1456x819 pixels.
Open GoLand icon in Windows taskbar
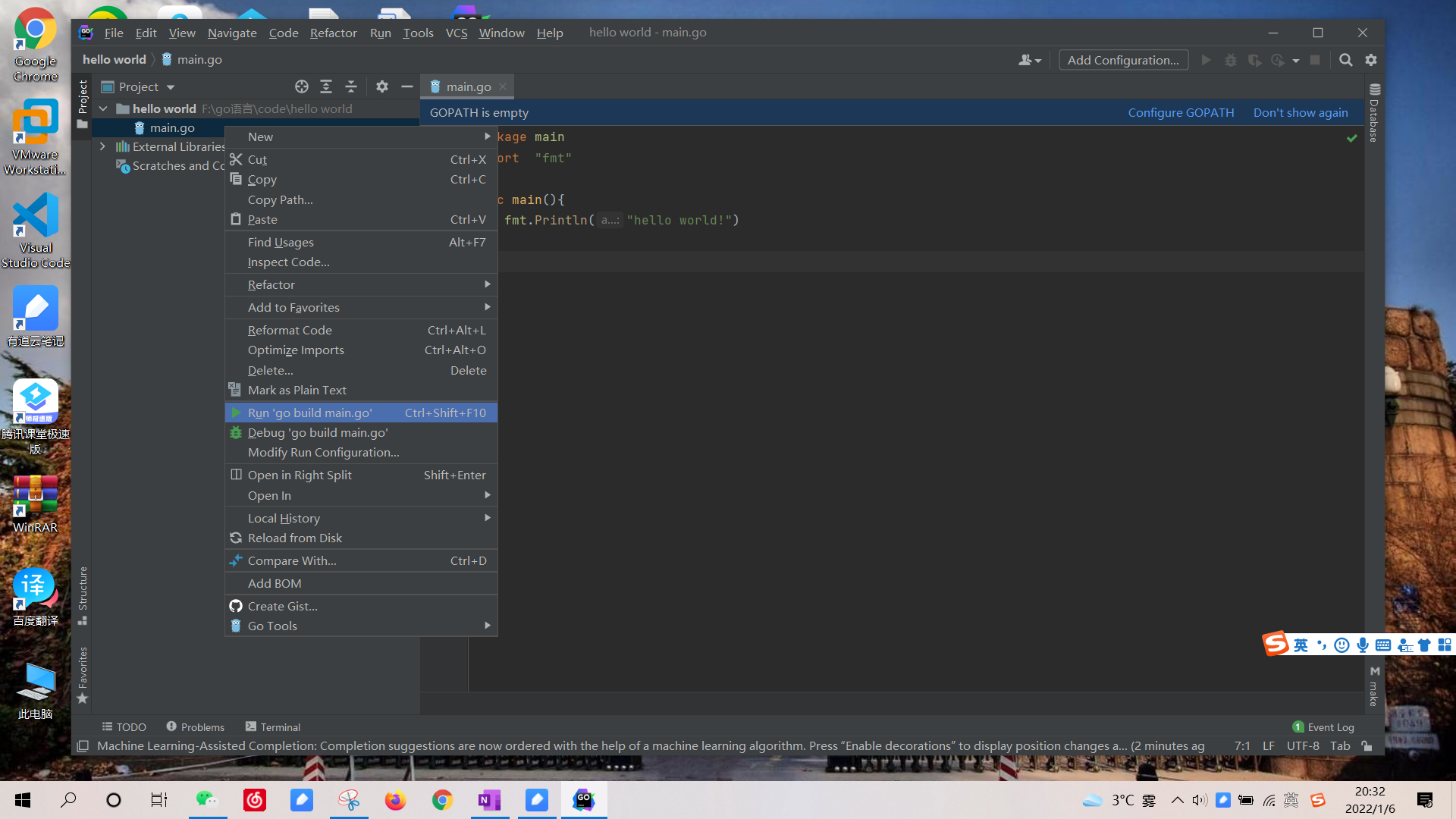583,799
